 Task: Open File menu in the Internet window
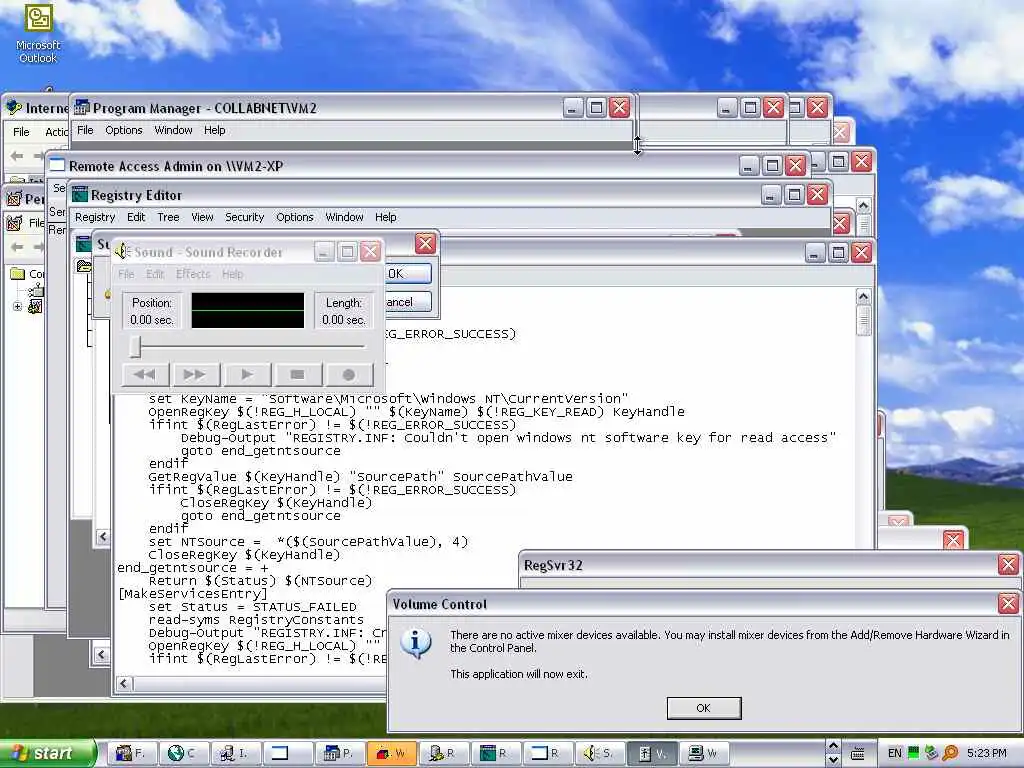(x=21, y=132)
